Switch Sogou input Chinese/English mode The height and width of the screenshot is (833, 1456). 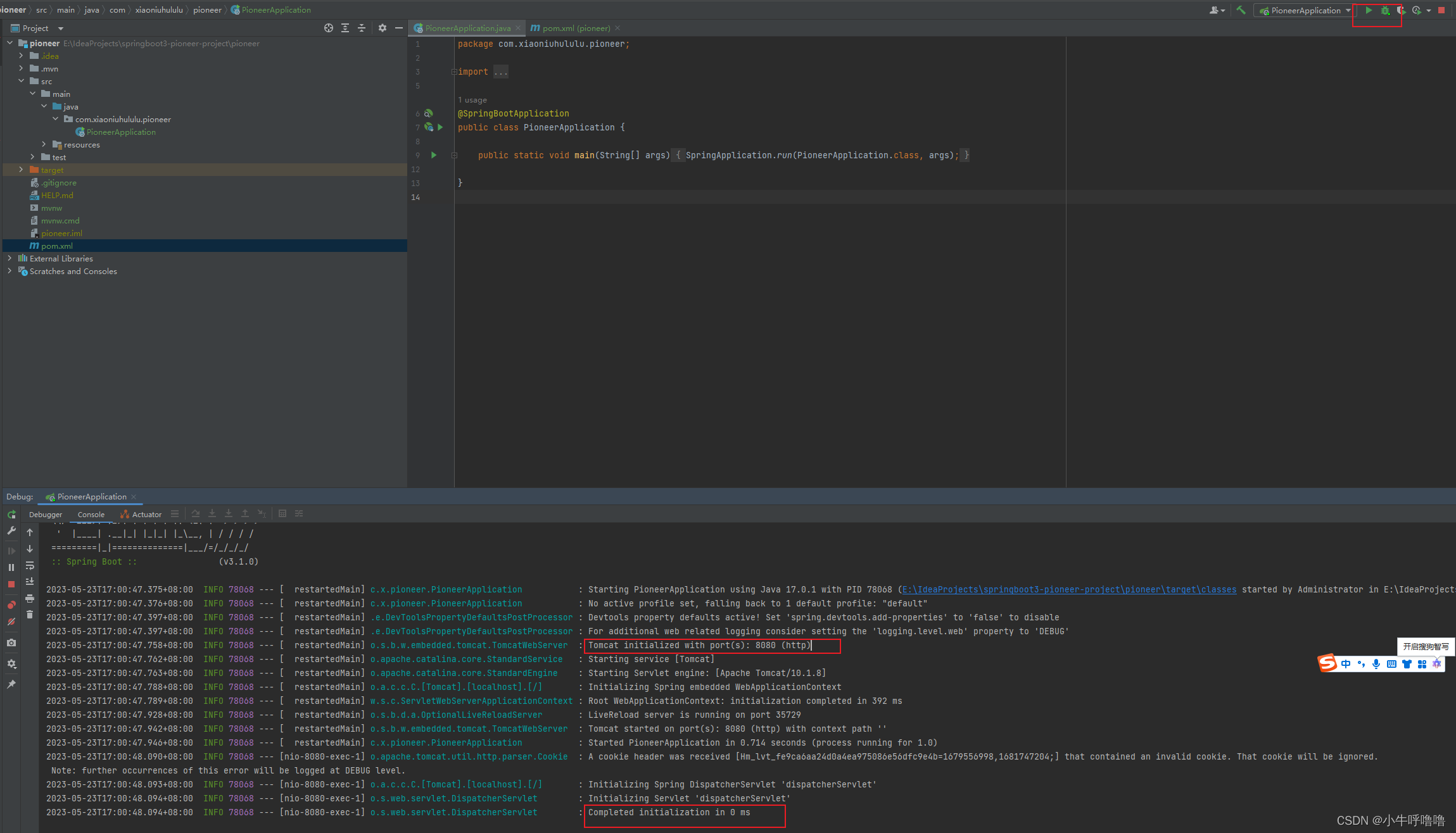click(1346, 664)
